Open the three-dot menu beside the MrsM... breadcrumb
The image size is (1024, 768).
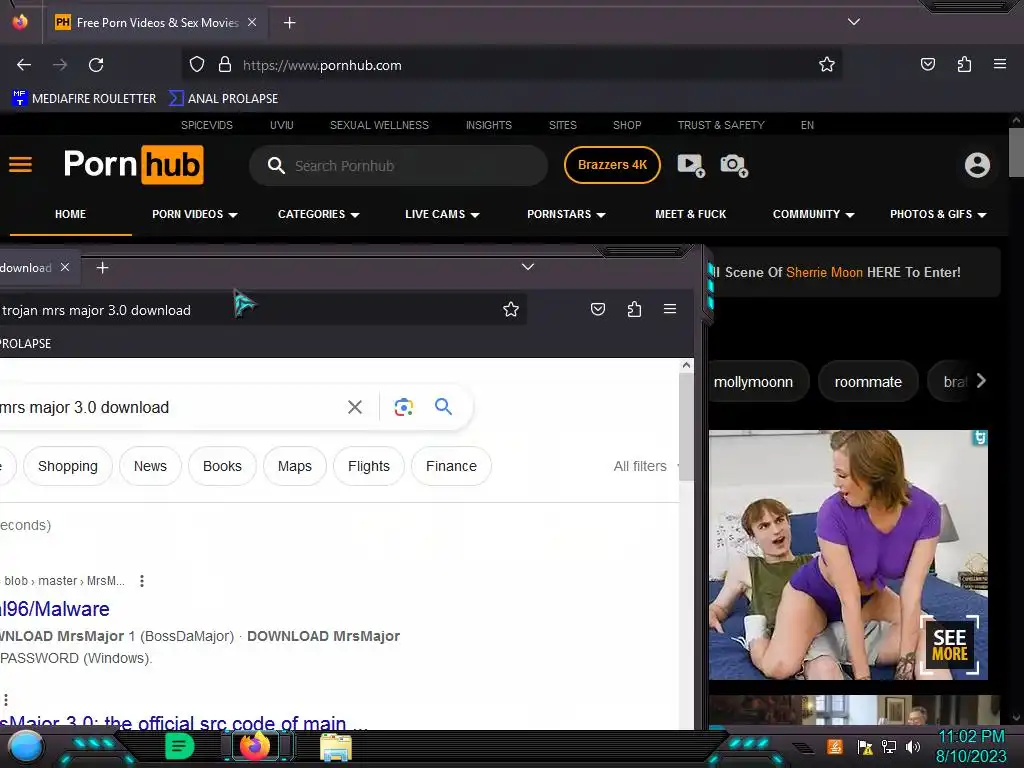[x=142, y=581]
